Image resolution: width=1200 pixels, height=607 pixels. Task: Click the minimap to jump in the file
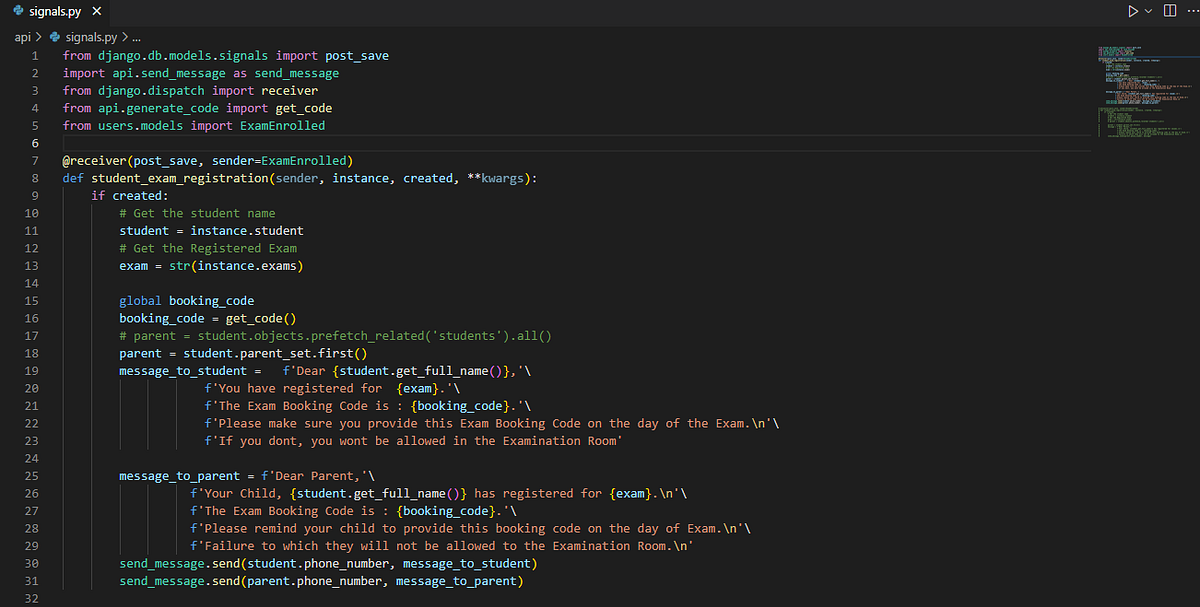(x=1140, y=90)
